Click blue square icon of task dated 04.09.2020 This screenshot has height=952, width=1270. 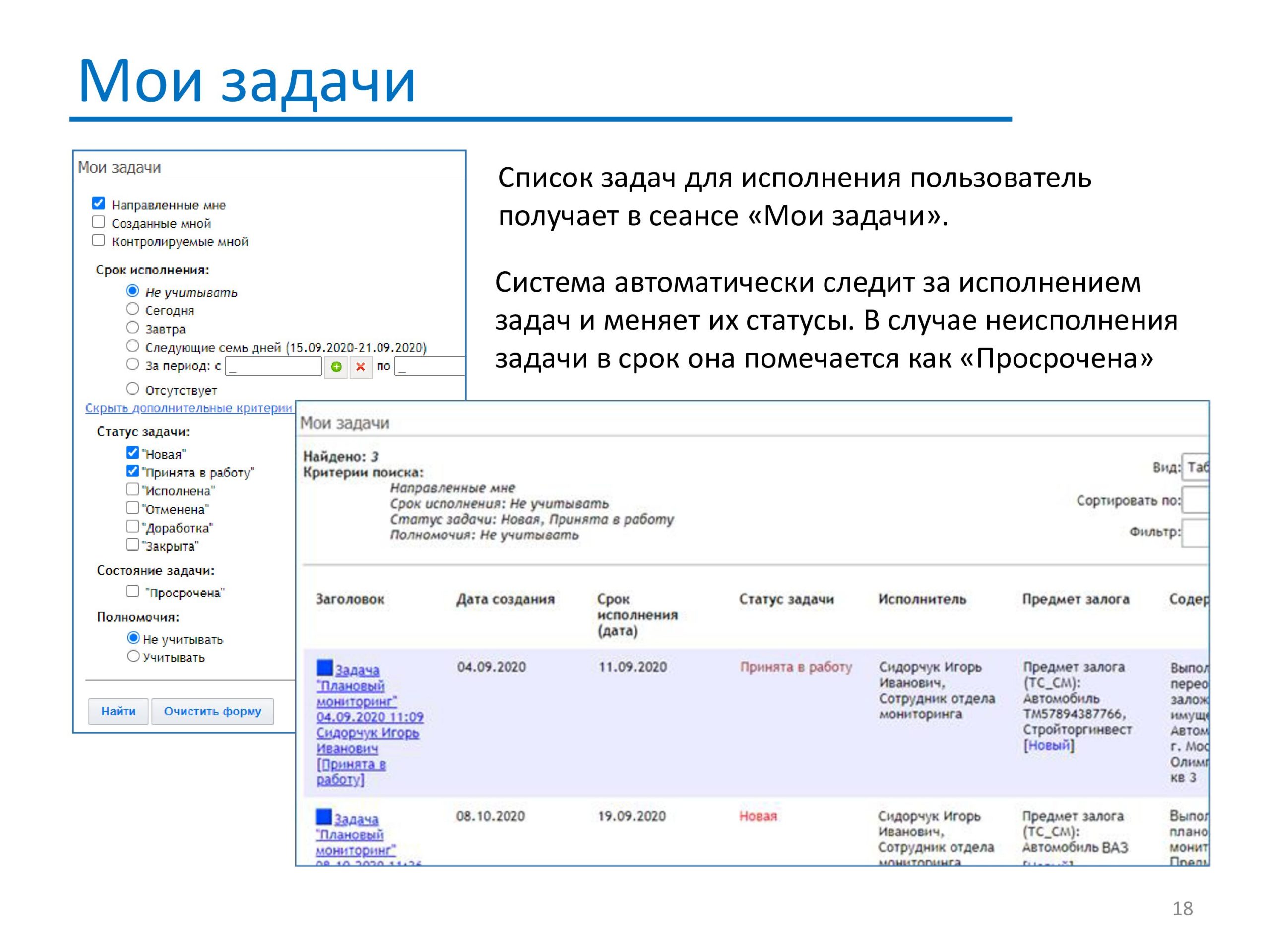pyautogui.click(x=324, y=668)
